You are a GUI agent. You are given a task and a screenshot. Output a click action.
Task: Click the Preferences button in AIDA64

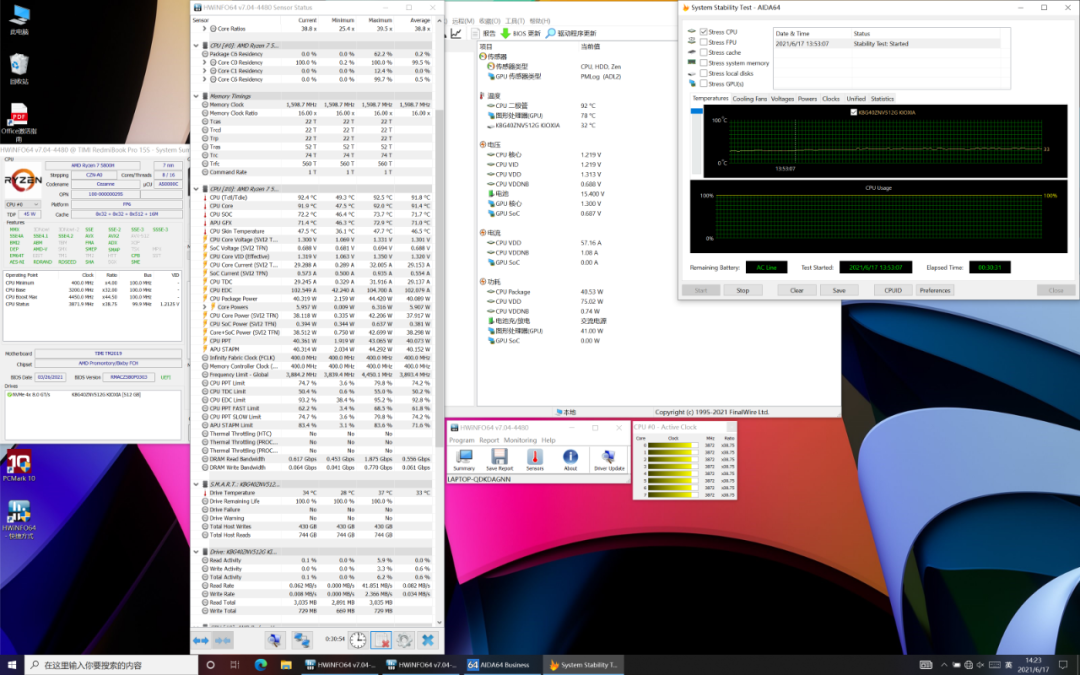tap(934, 290)
